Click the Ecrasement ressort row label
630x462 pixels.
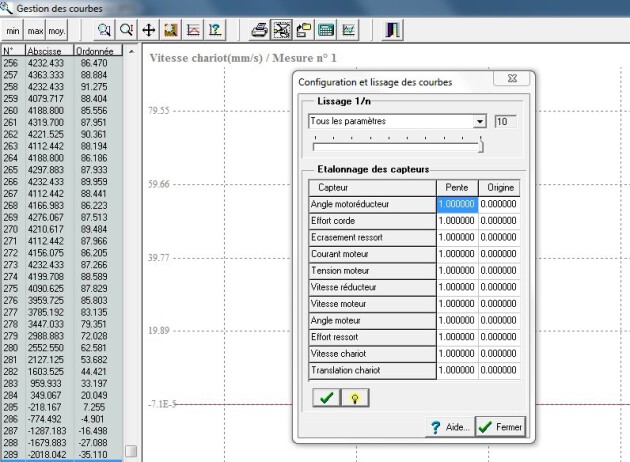(372, 237)
